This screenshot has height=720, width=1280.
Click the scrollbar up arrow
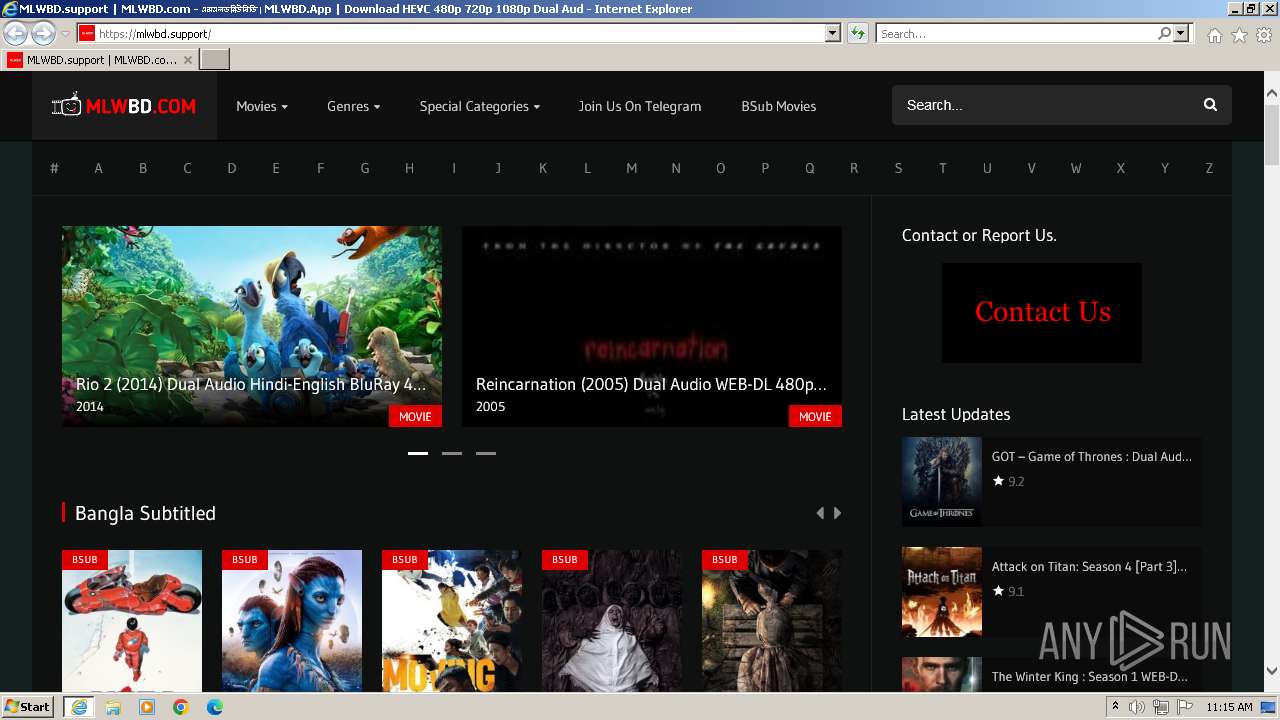pos(1272,94)
